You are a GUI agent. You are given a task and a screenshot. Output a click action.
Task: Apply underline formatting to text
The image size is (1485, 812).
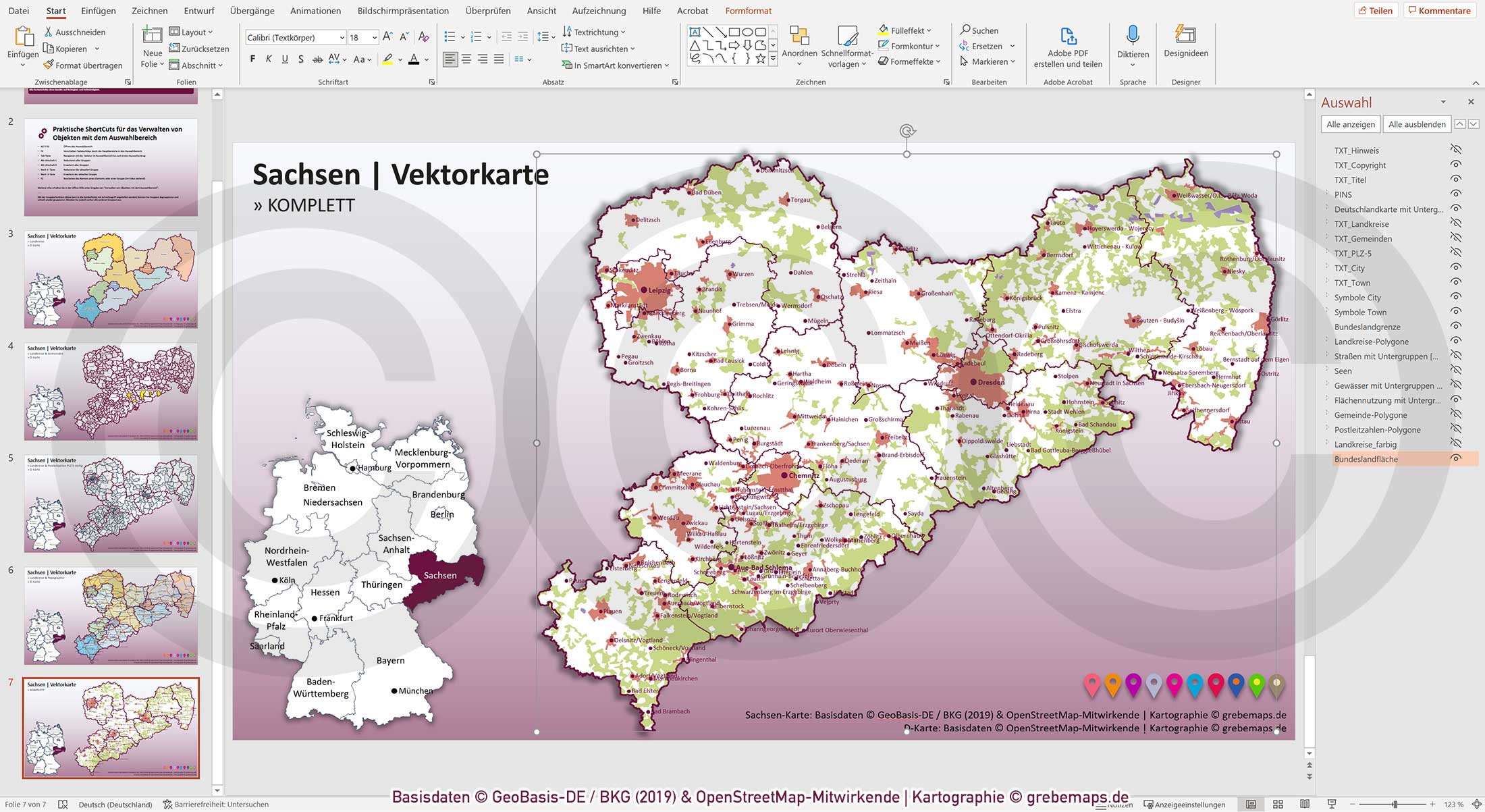point(283,59)
